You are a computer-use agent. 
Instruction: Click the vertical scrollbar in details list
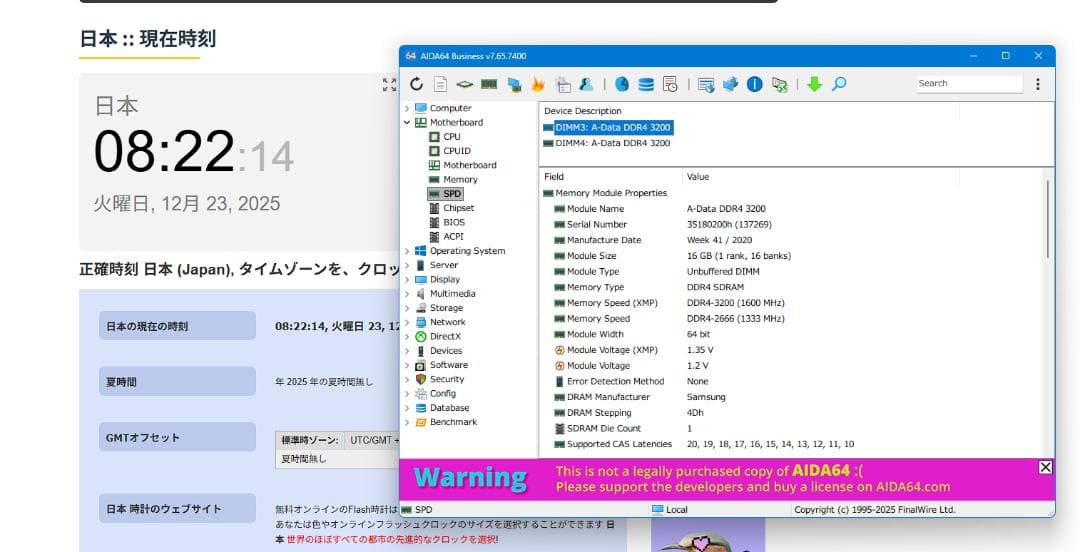click(1047, 219)
